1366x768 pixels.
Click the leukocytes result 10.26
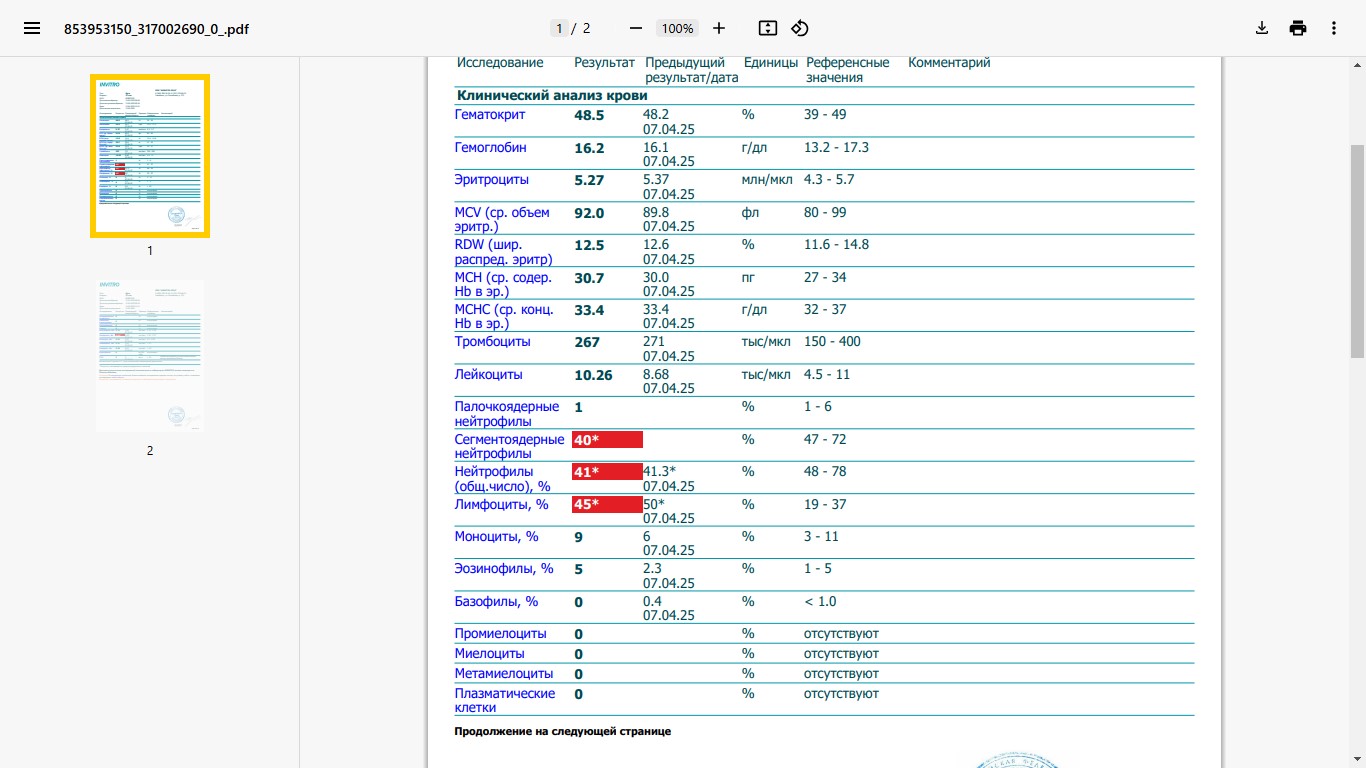593,375
